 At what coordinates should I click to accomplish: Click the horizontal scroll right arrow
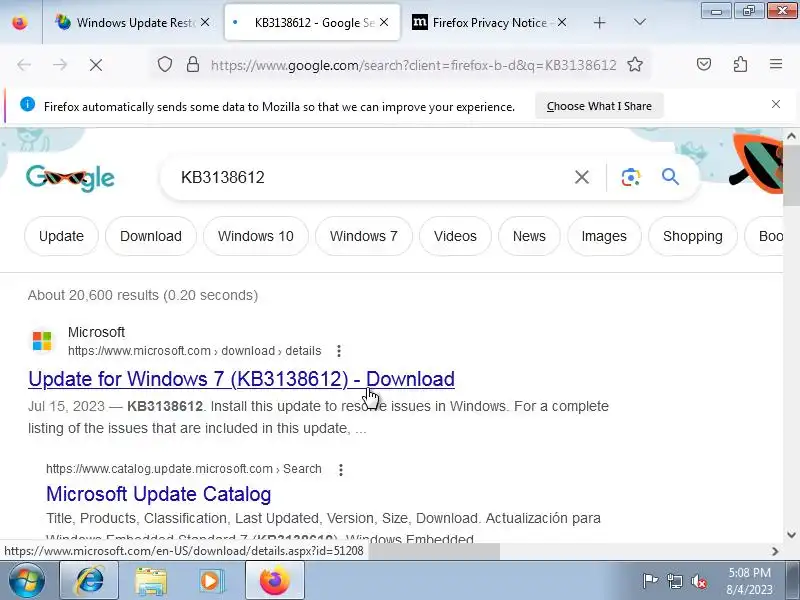(x=775, y=551)
